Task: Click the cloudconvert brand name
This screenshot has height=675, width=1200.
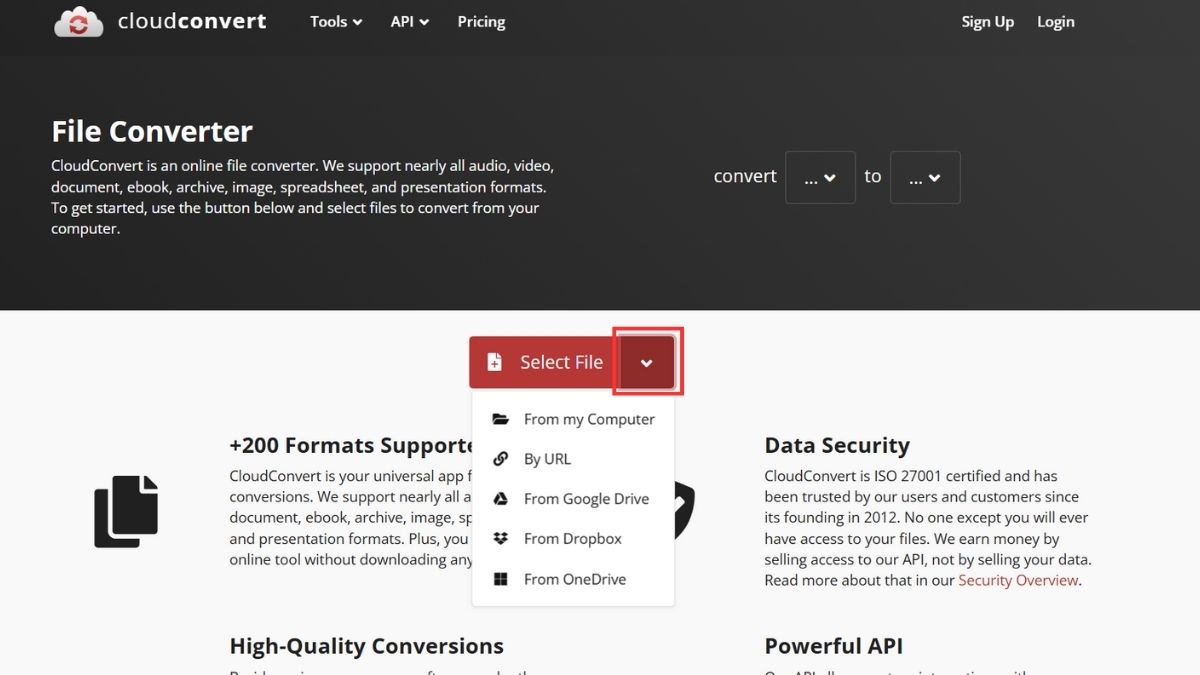Action: pyautogui.click(x=192, y=21)
